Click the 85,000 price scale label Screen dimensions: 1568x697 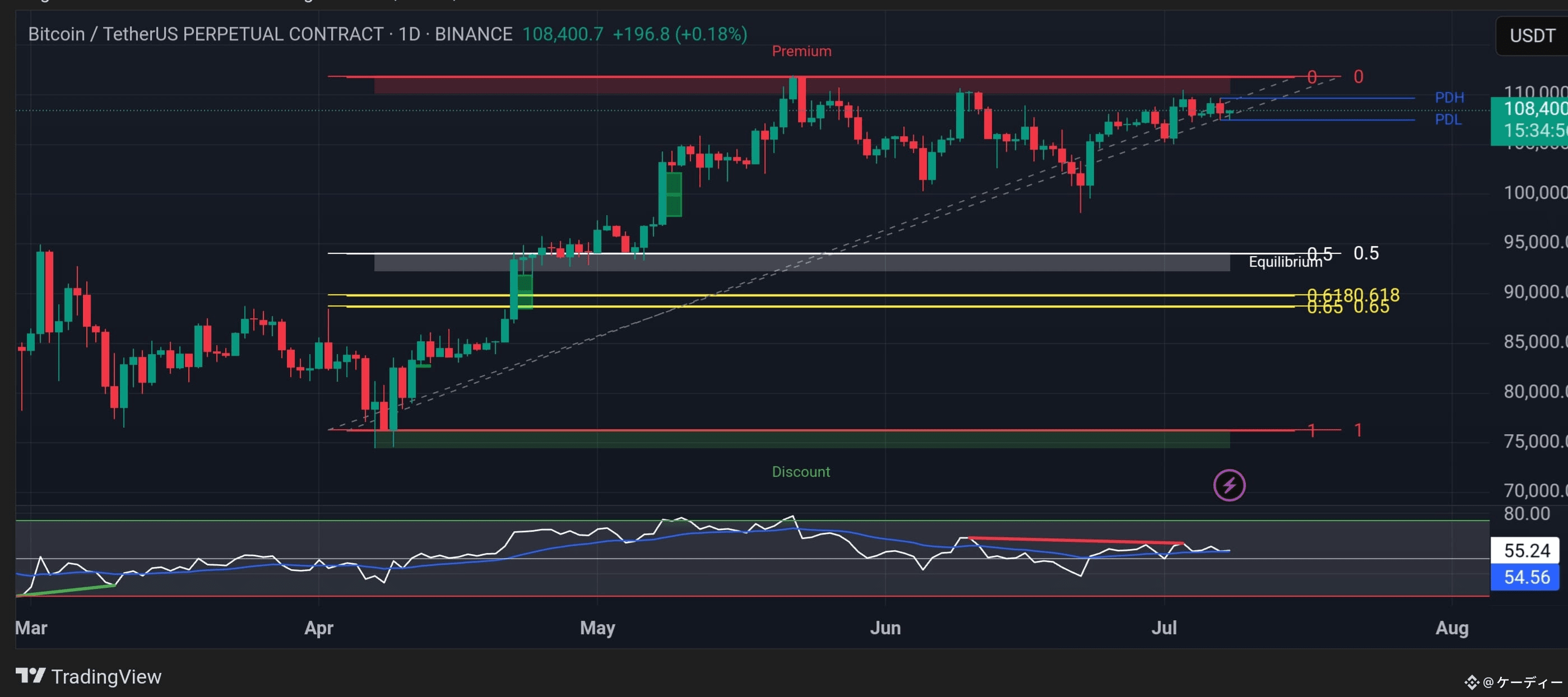[x=1535, y=342]
